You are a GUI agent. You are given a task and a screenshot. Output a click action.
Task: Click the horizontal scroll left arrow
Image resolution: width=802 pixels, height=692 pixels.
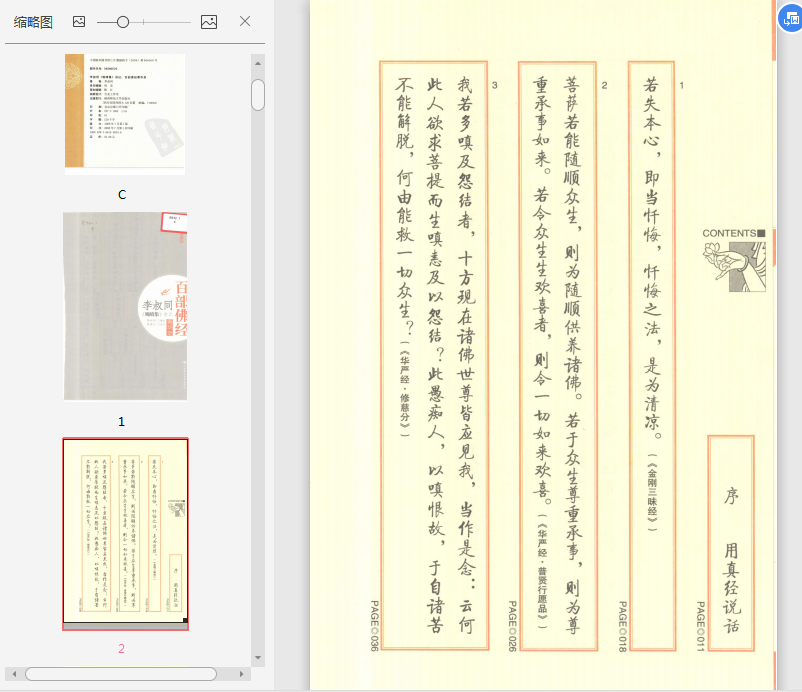point(14,674)
